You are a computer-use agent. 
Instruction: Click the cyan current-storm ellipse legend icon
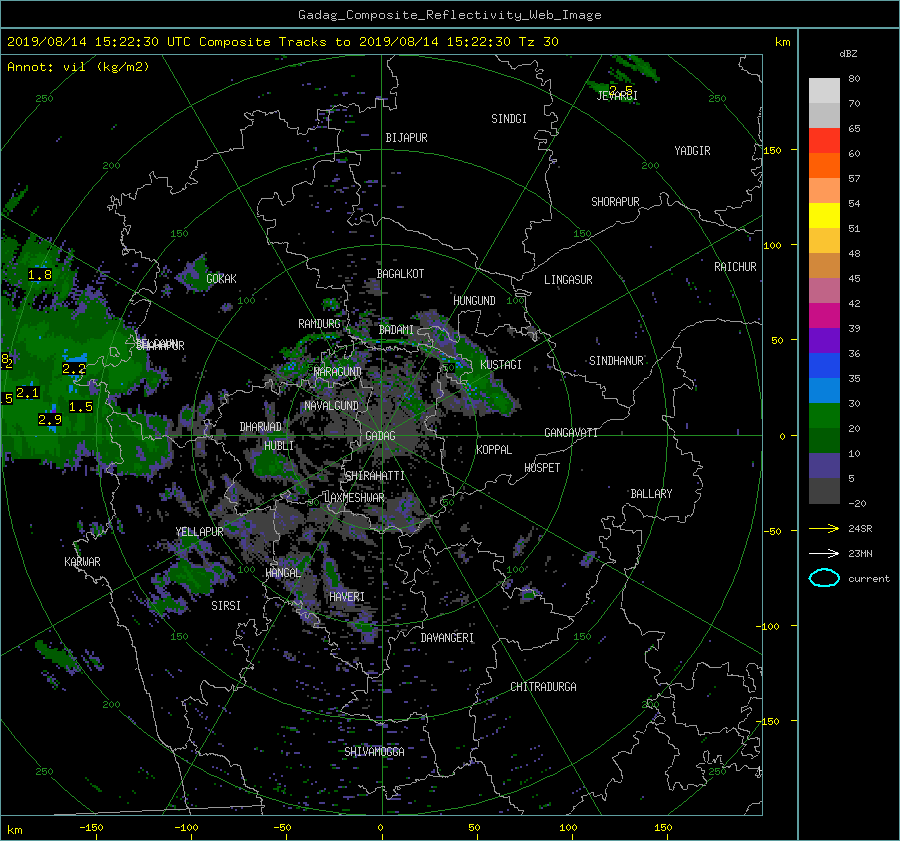824,578
